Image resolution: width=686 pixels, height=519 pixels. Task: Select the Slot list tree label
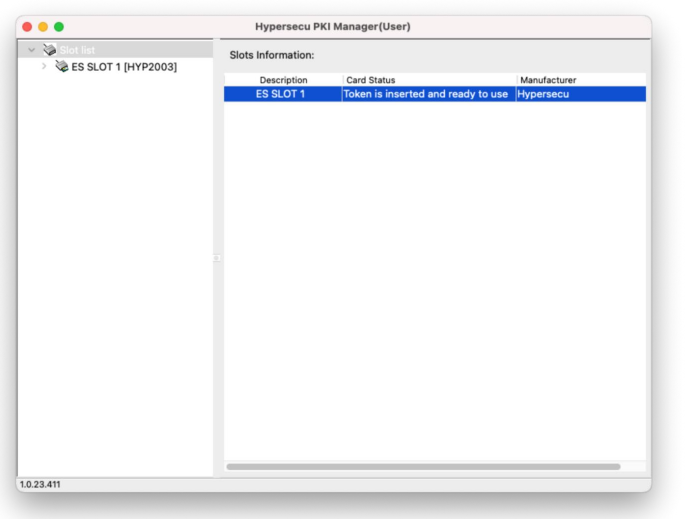tap(77, 50)
